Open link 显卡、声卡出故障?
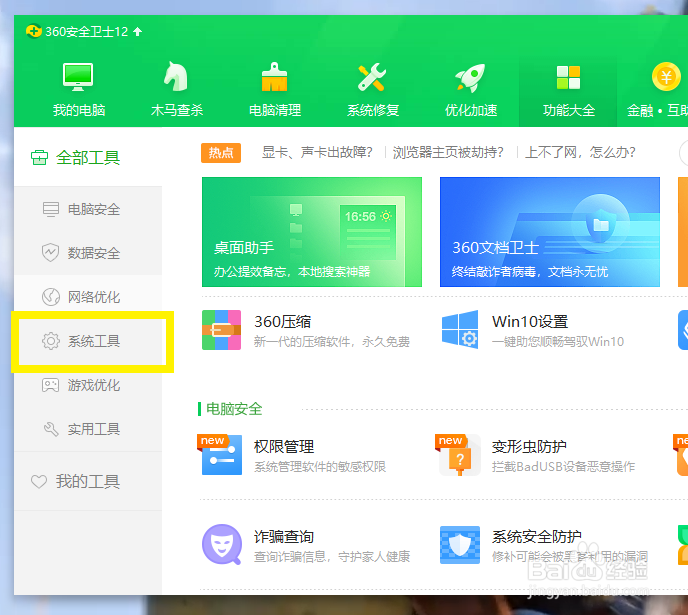688x615 pixels. pos(317,152)
